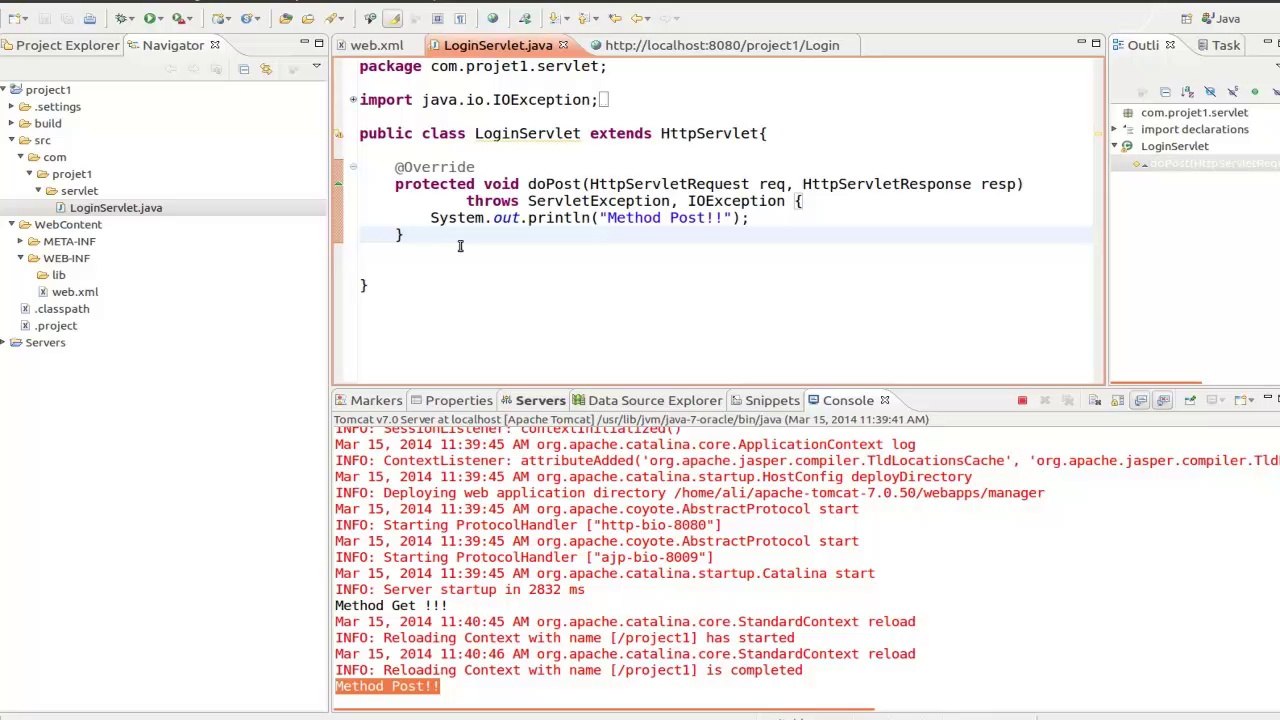
Task: Open the Java perspective
Action: 1221,18
